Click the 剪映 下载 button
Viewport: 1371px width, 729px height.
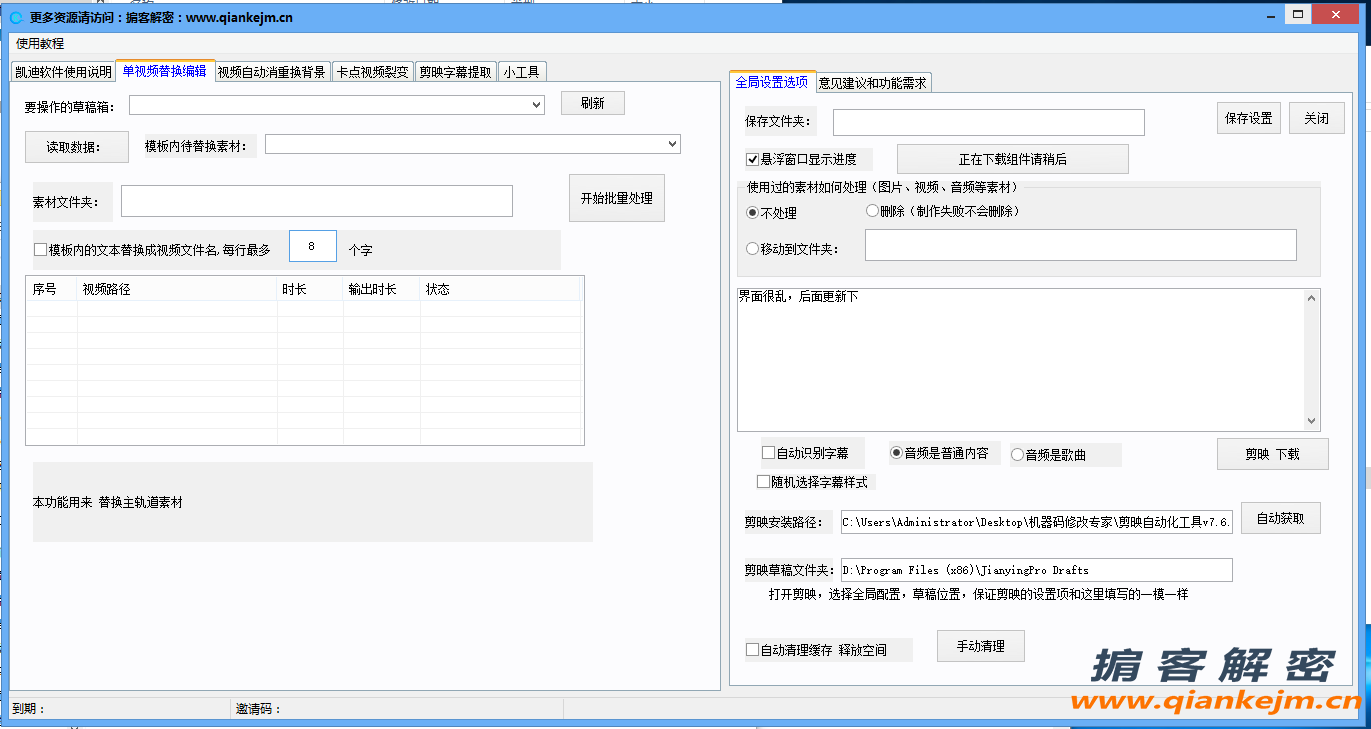[x=1273, y=454]
